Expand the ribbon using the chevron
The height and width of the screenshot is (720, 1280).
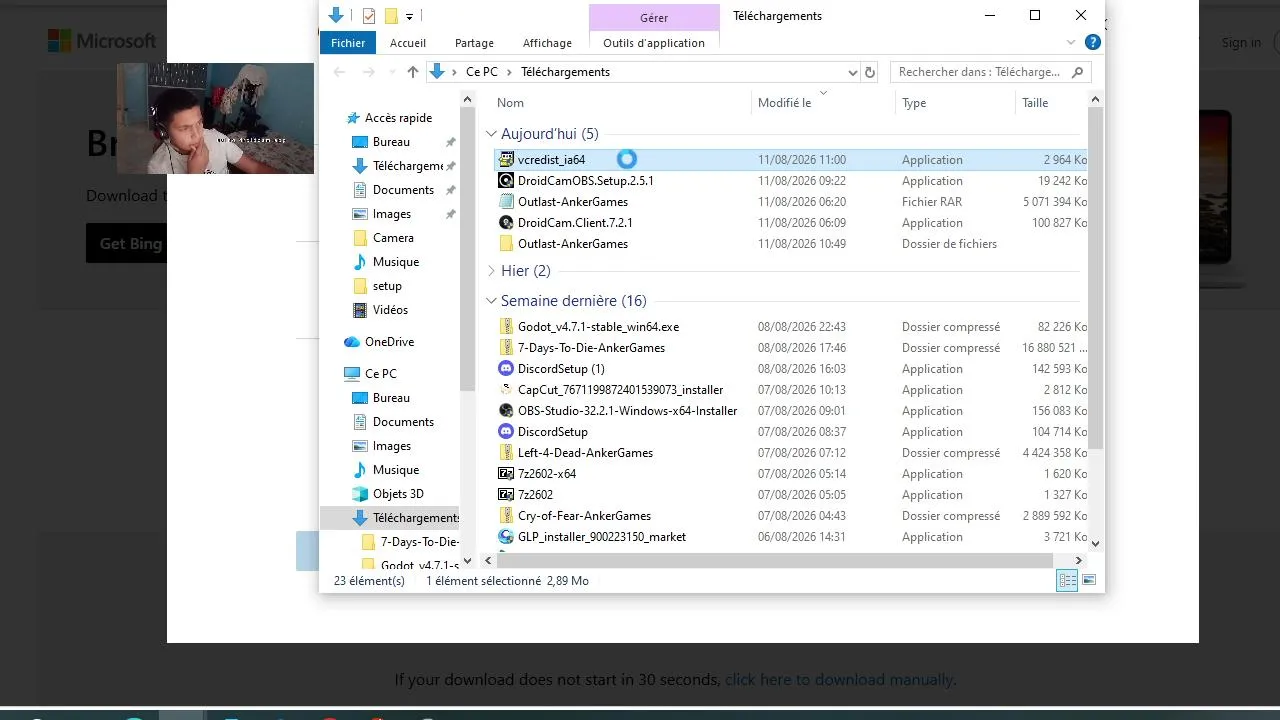[x=1071, y=43]
